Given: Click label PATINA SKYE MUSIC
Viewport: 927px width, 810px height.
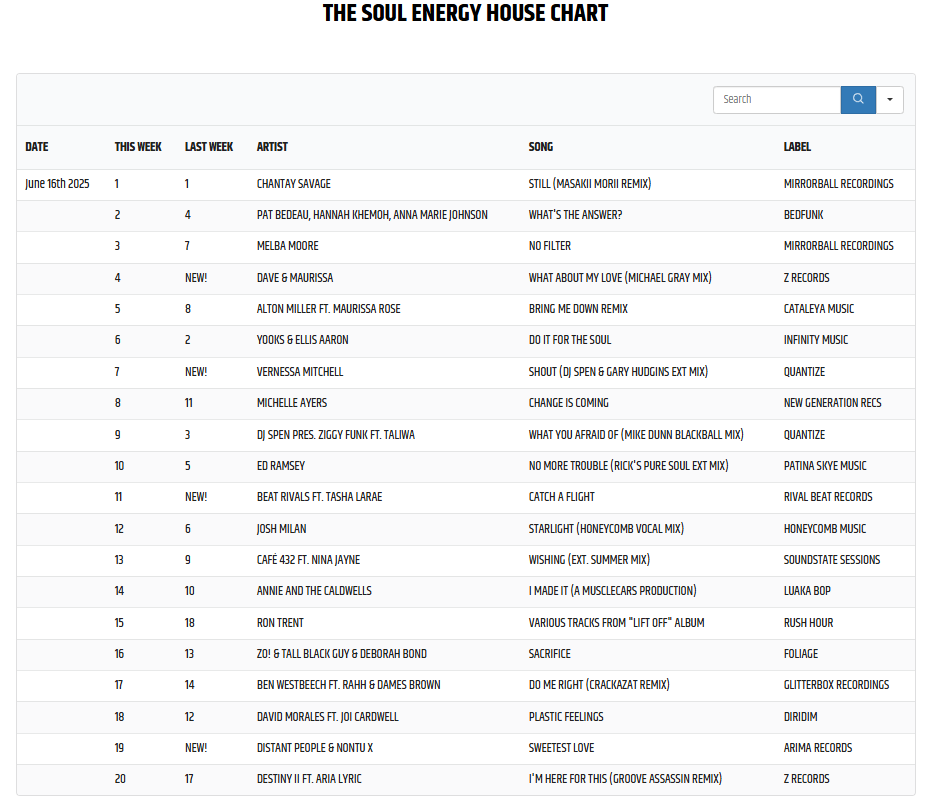Looking at the screenshot, I should tap(825, 466).
